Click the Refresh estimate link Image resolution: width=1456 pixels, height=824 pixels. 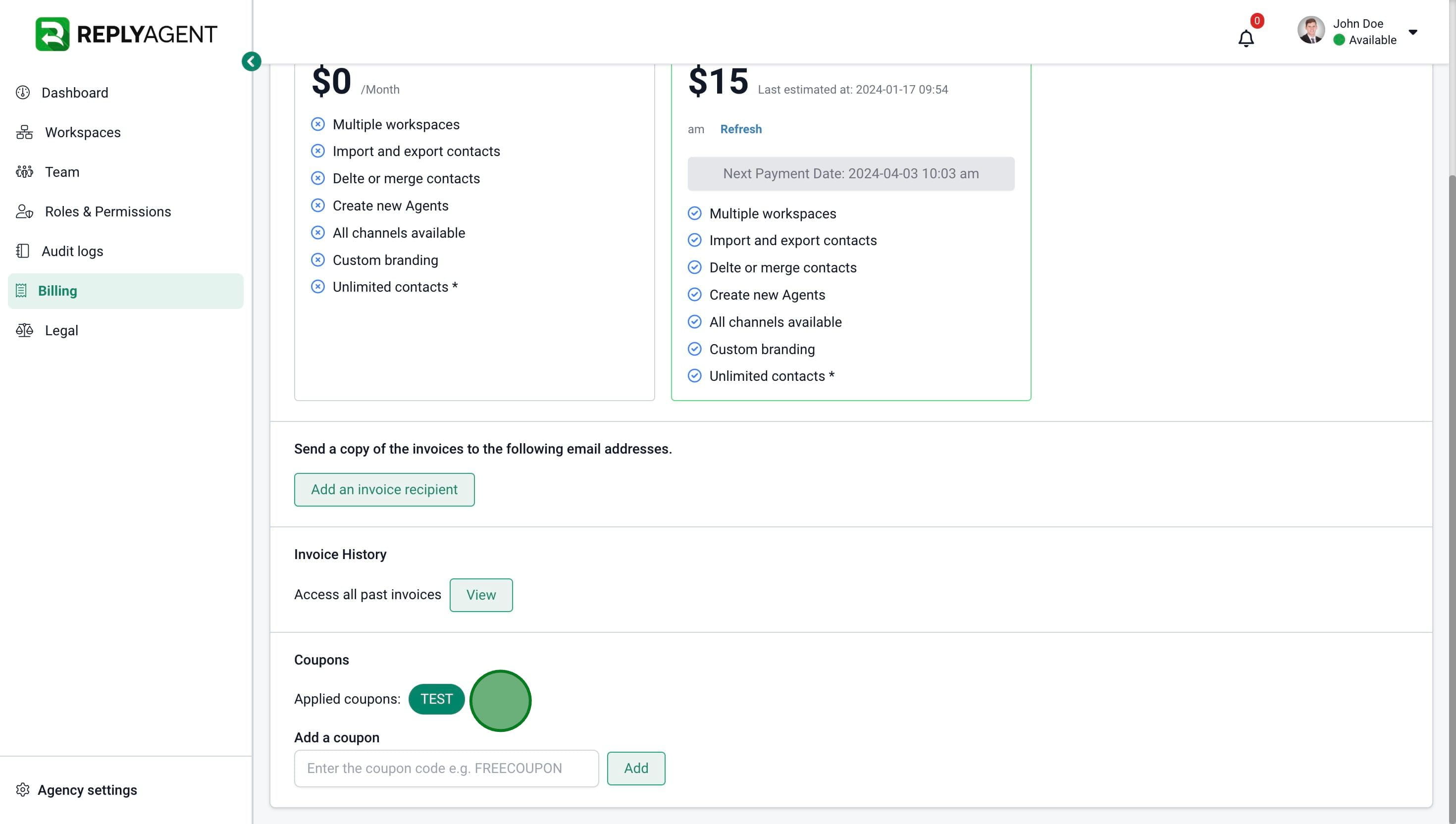[740, 129]
